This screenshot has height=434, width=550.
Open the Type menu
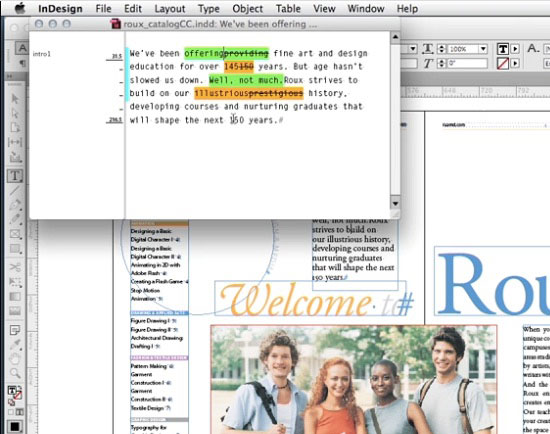(x=209, y=8)
